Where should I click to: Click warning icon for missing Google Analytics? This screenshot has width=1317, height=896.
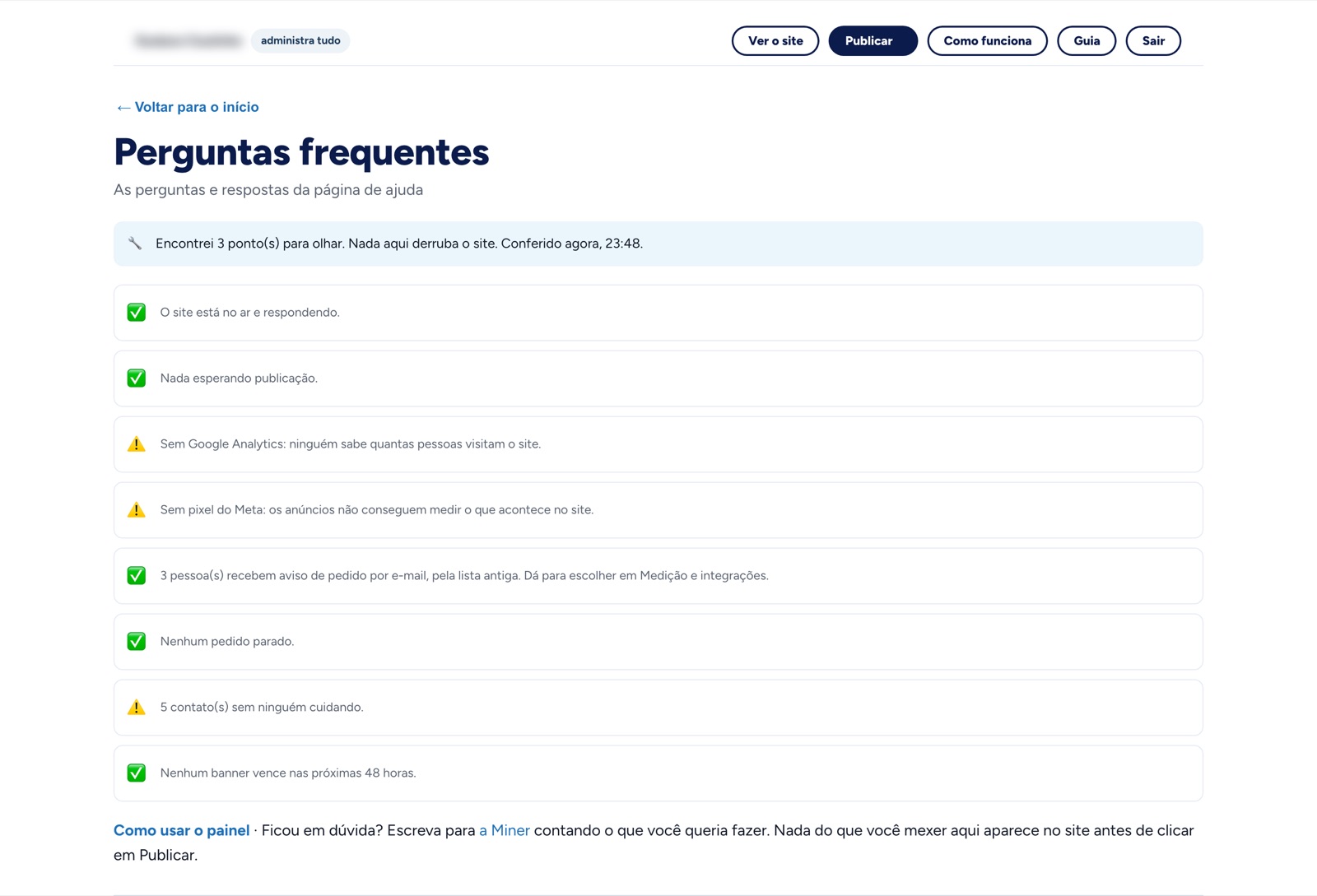pos(137,444)
